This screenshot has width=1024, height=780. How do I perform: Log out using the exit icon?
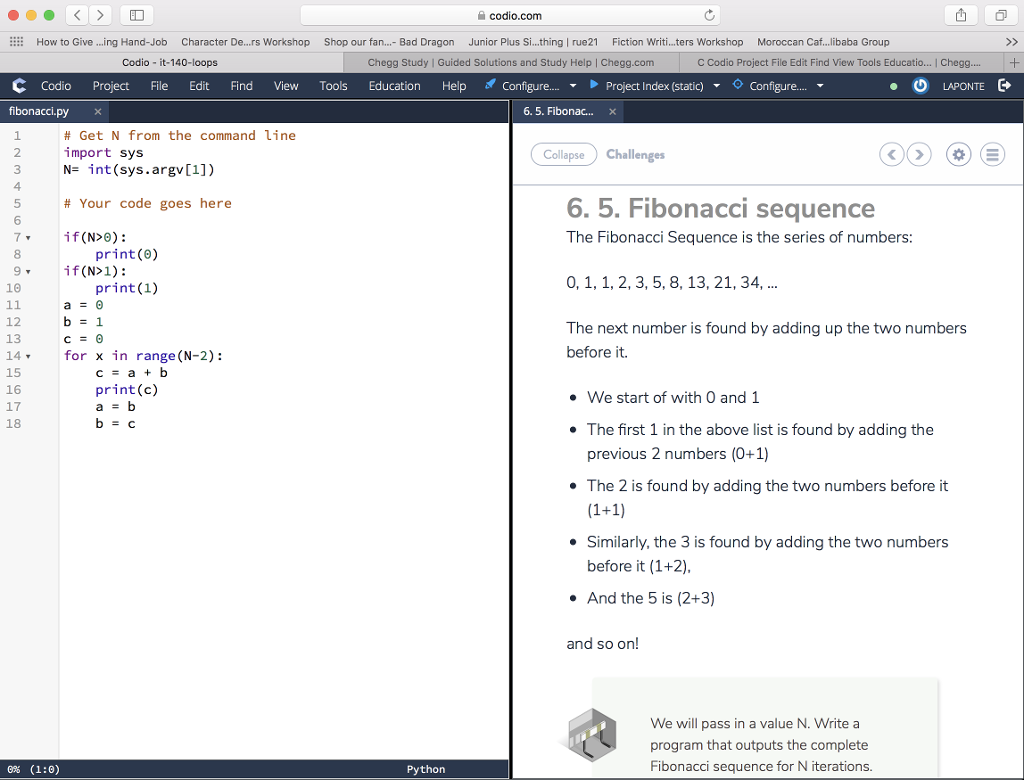[x=1004, y=86]
